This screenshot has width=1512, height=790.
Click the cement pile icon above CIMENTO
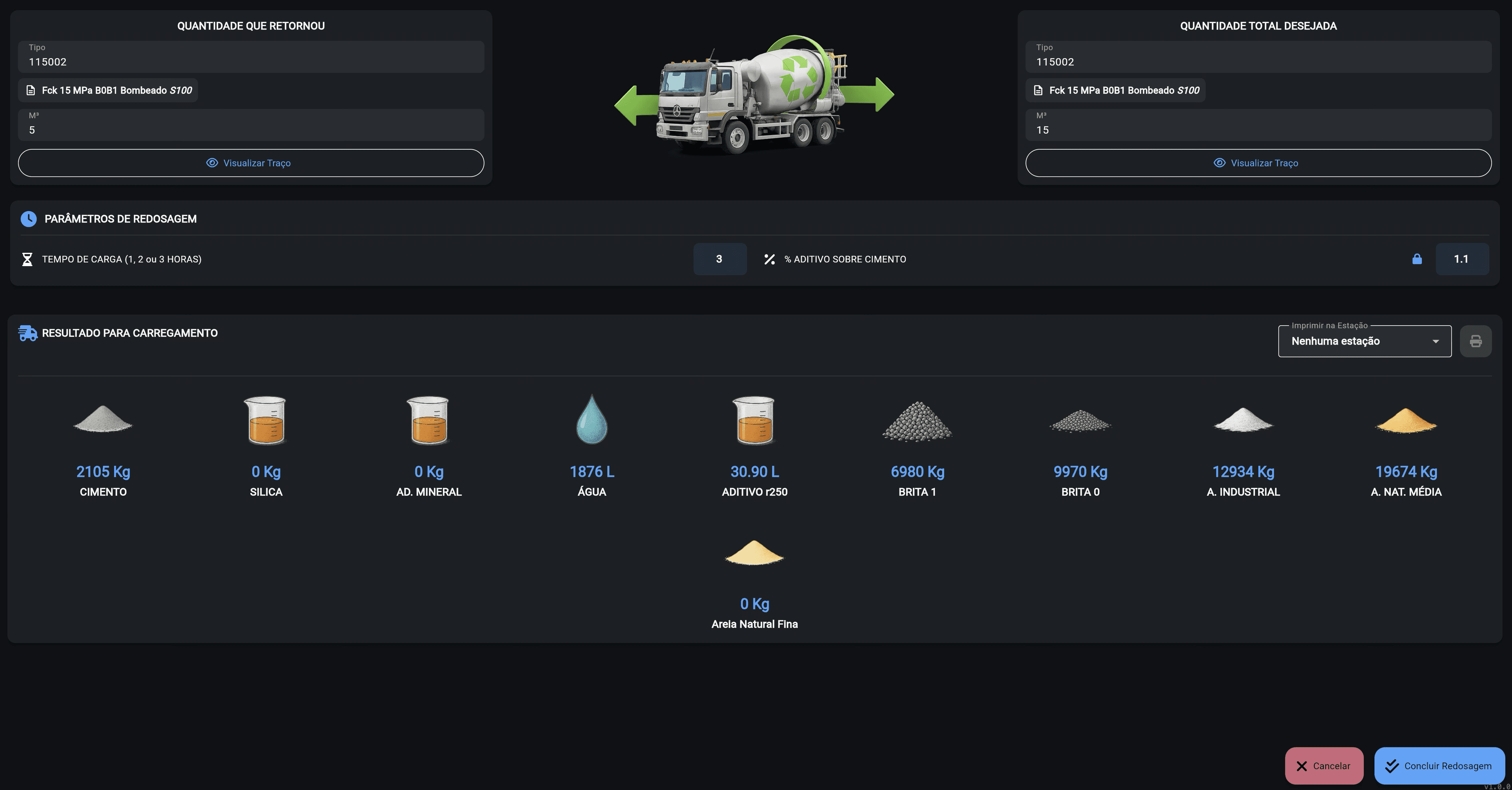pos(103,419)
